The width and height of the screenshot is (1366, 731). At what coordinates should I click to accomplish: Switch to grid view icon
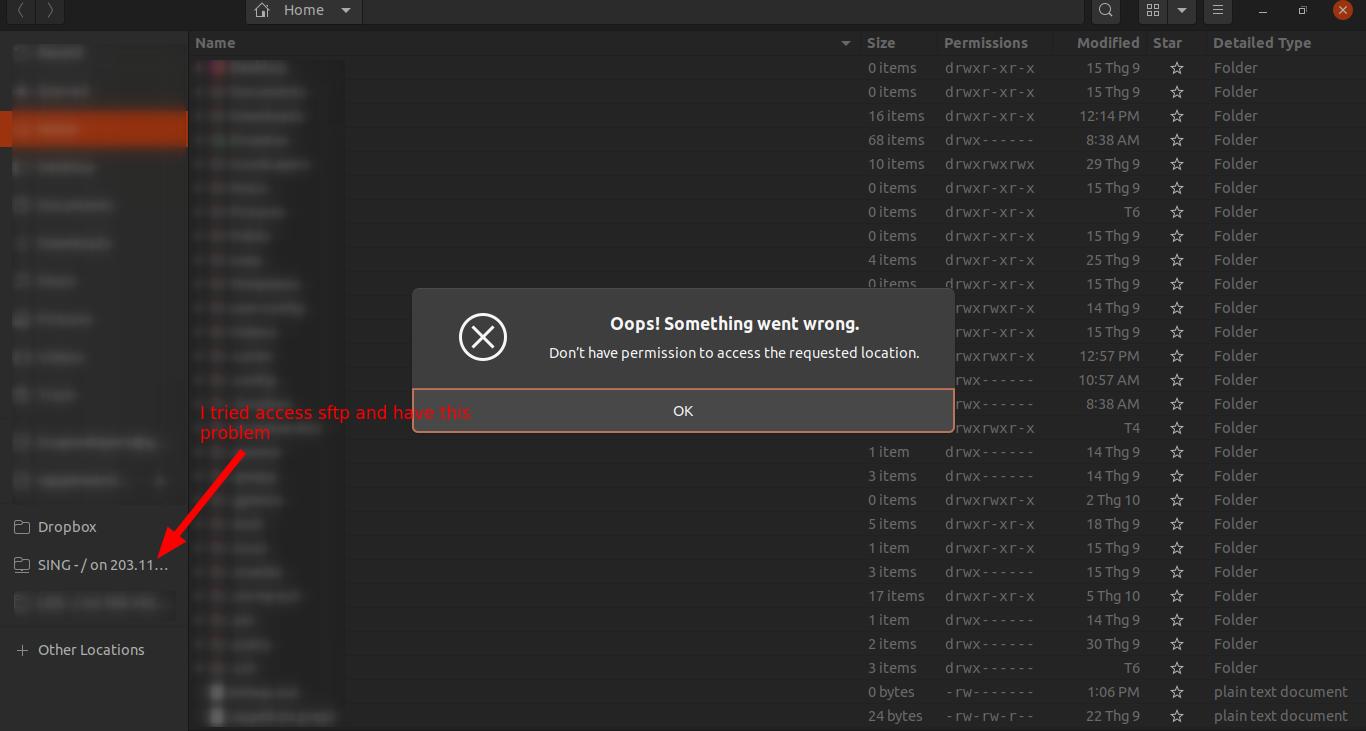click(x=1153, y=10)
